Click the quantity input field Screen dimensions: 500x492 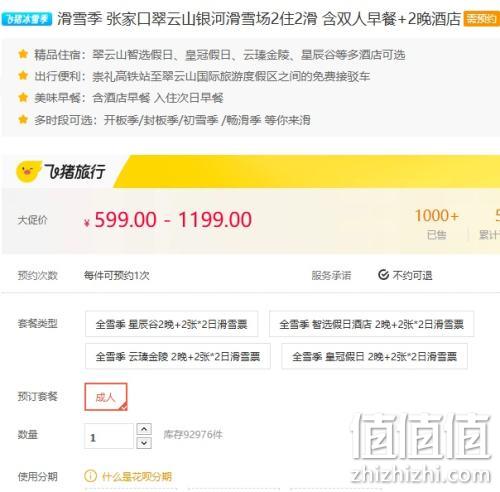click(x=109, y=436)
